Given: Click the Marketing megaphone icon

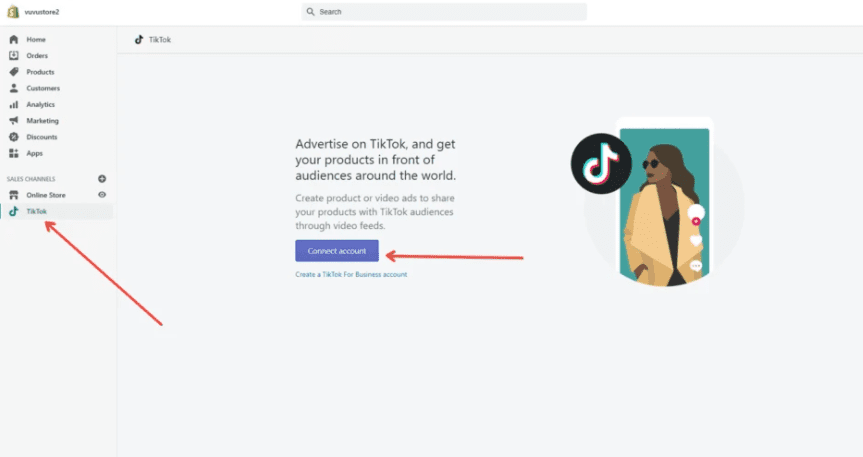Looking at the screenshot, I should tap(14, 121).
